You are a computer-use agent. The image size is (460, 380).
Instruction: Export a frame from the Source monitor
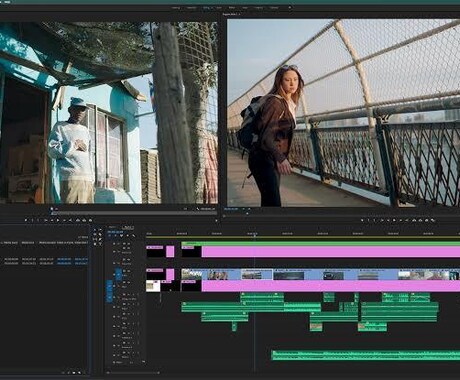tap(90, 220)
